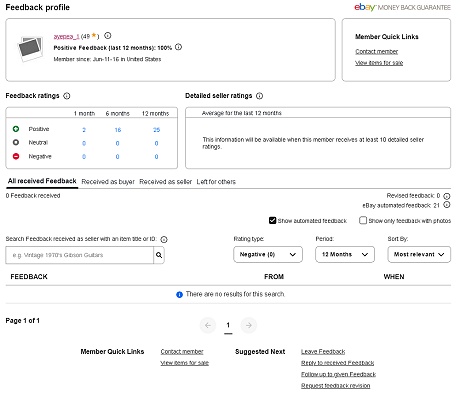Open the Feedback ratings info icon
Viewport: 460px width, 400px height.
pos(67,96)
